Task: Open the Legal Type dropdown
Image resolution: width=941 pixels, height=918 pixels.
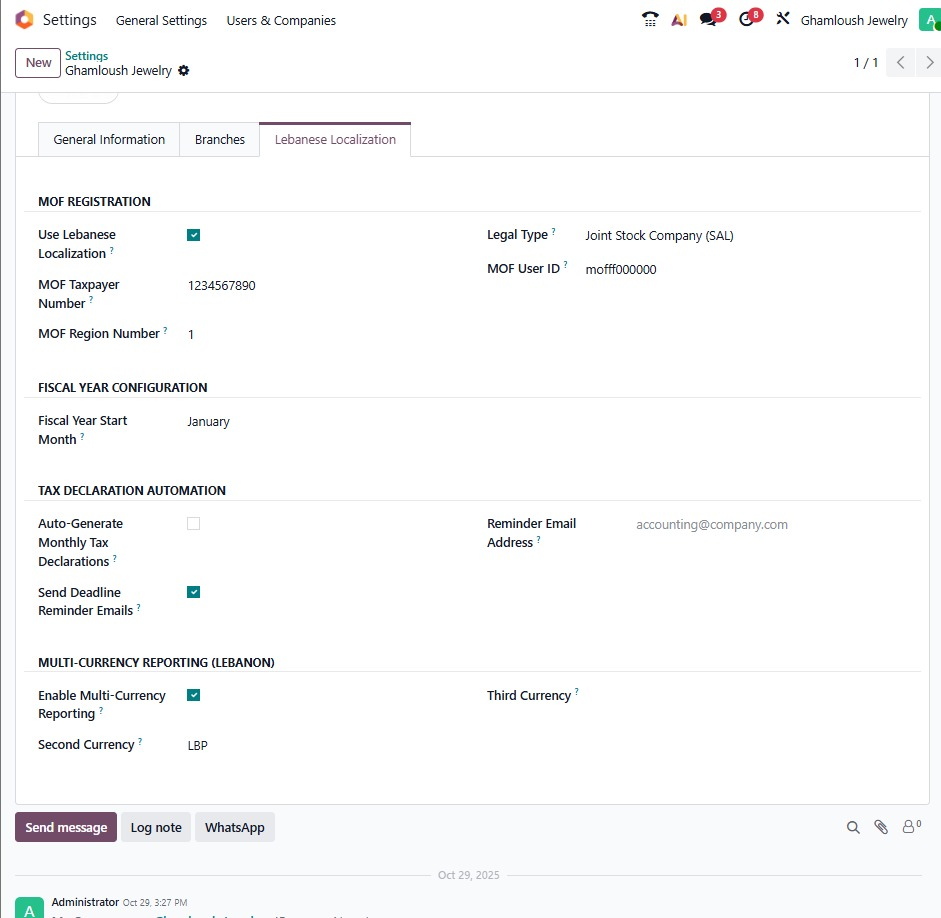Action: [740, 236]
